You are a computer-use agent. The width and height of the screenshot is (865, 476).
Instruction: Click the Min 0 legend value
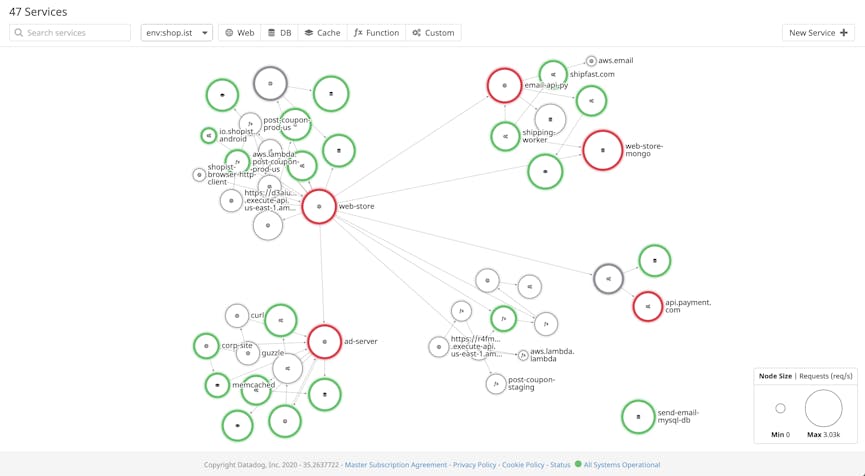(x=780, y=435)
